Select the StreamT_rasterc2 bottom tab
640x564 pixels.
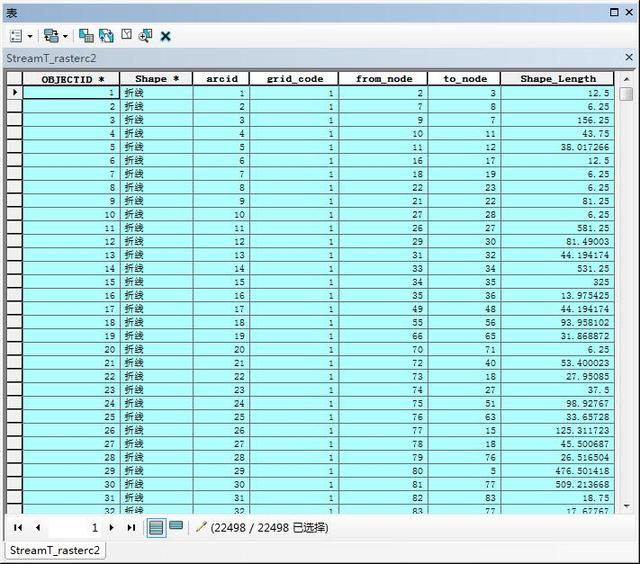pyautogui.click(x=55, y=550)
